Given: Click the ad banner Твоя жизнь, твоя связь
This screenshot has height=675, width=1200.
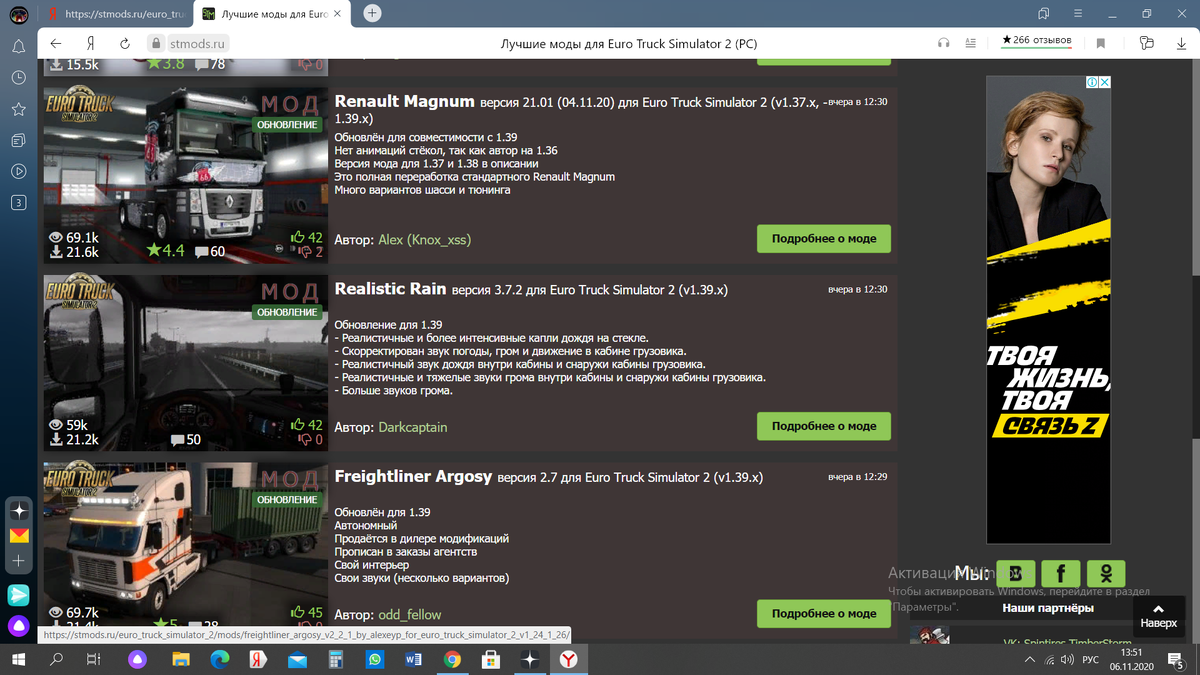Looking at the screenshot, I should click(1049, 310).
